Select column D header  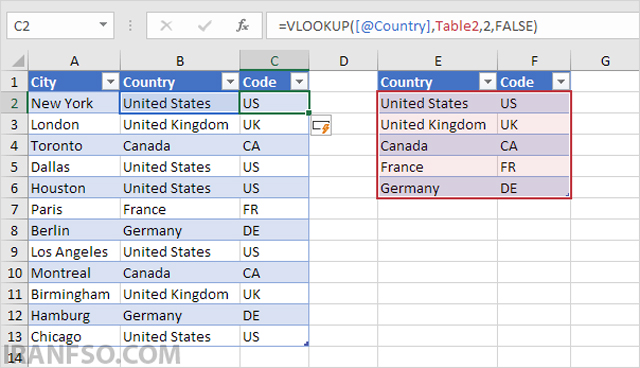[343, 61]
